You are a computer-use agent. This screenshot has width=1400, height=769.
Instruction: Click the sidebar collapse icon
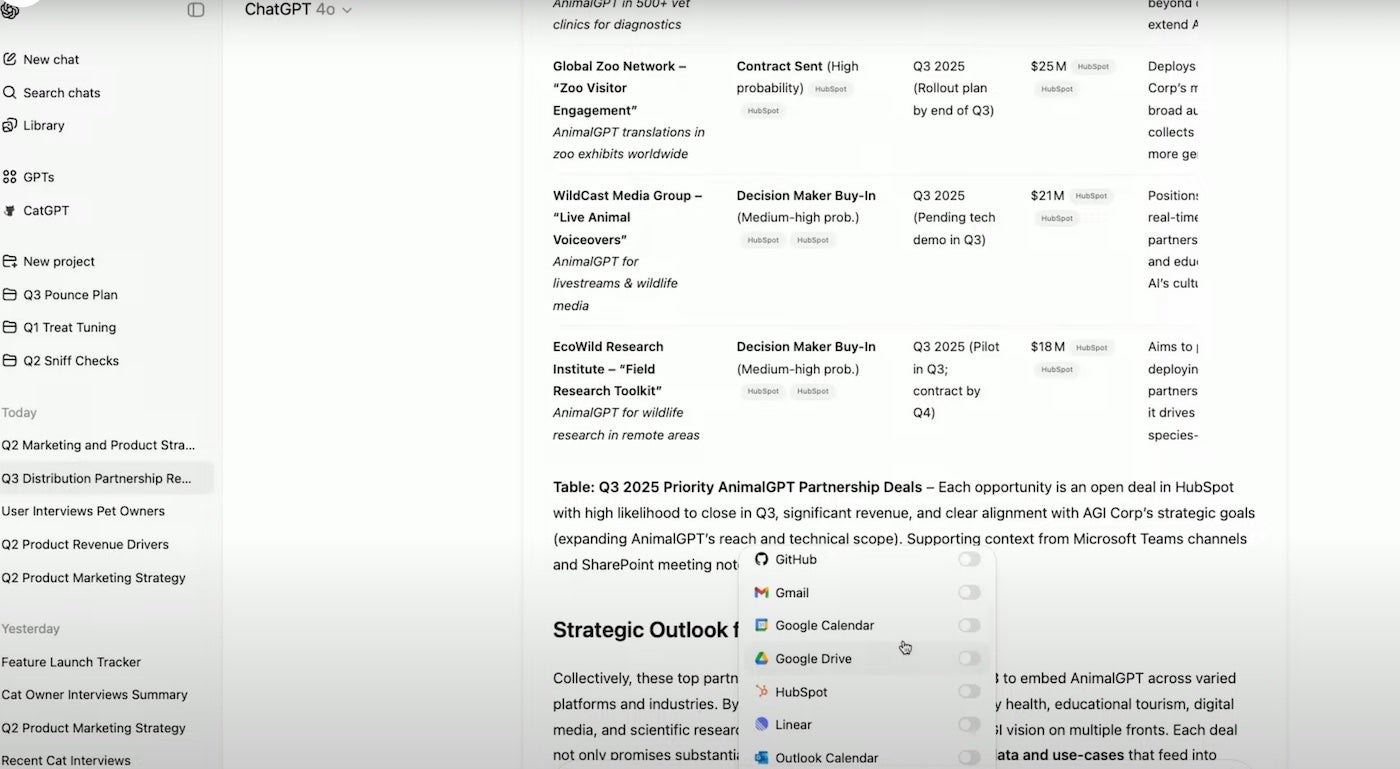[196, 10]
